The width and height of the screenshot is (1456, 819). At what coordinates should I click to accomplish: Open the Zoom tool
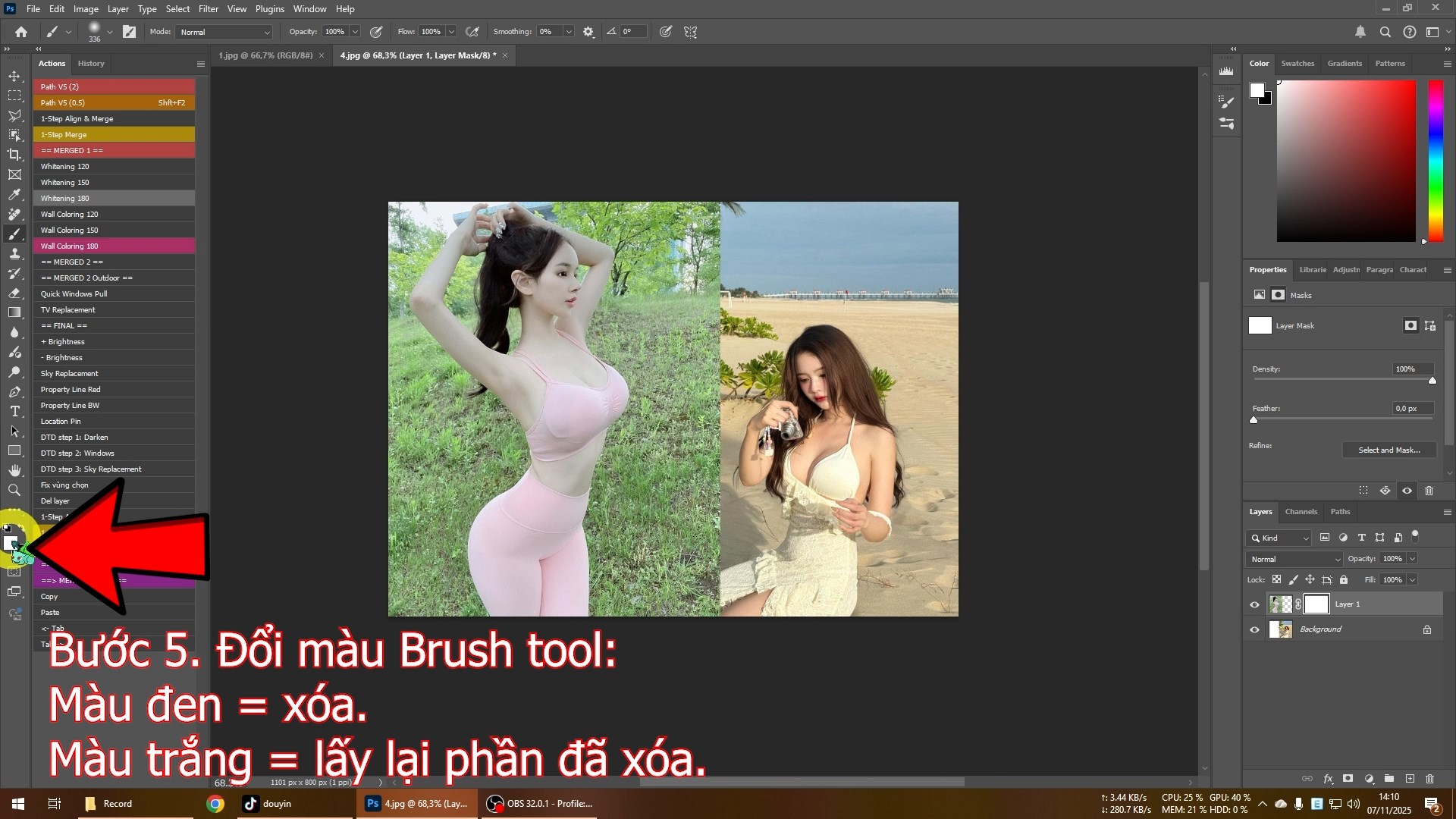tap(14, 490)
